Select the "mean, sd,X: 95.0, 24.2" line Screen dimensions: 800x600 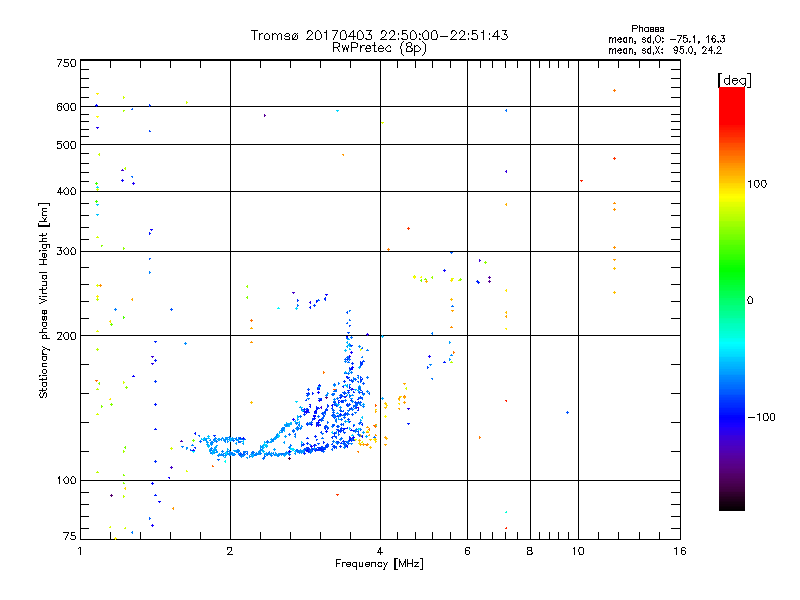coord(665,50)
